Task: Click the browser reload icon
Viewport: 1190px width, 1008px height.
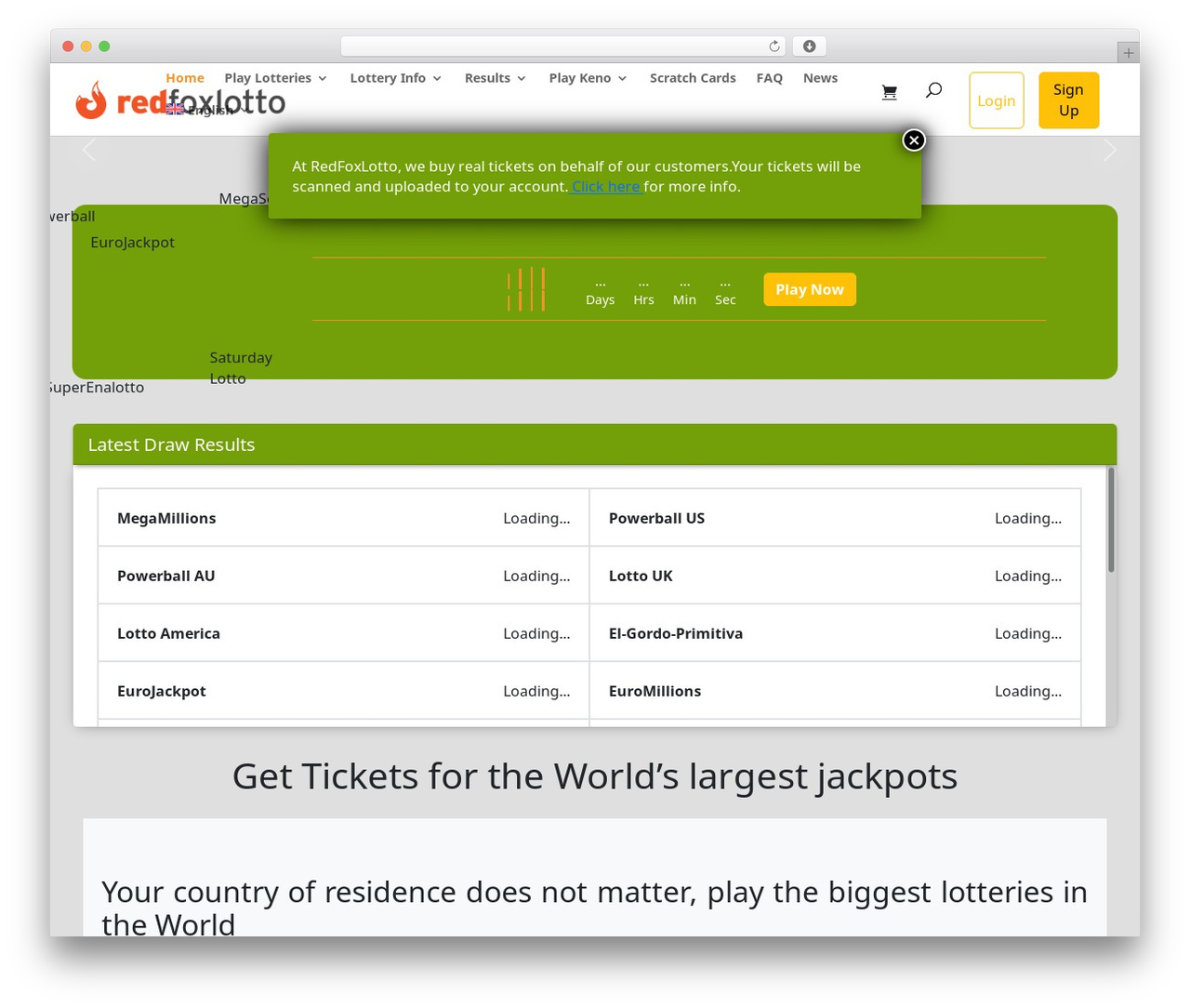Action: [774, 46]
